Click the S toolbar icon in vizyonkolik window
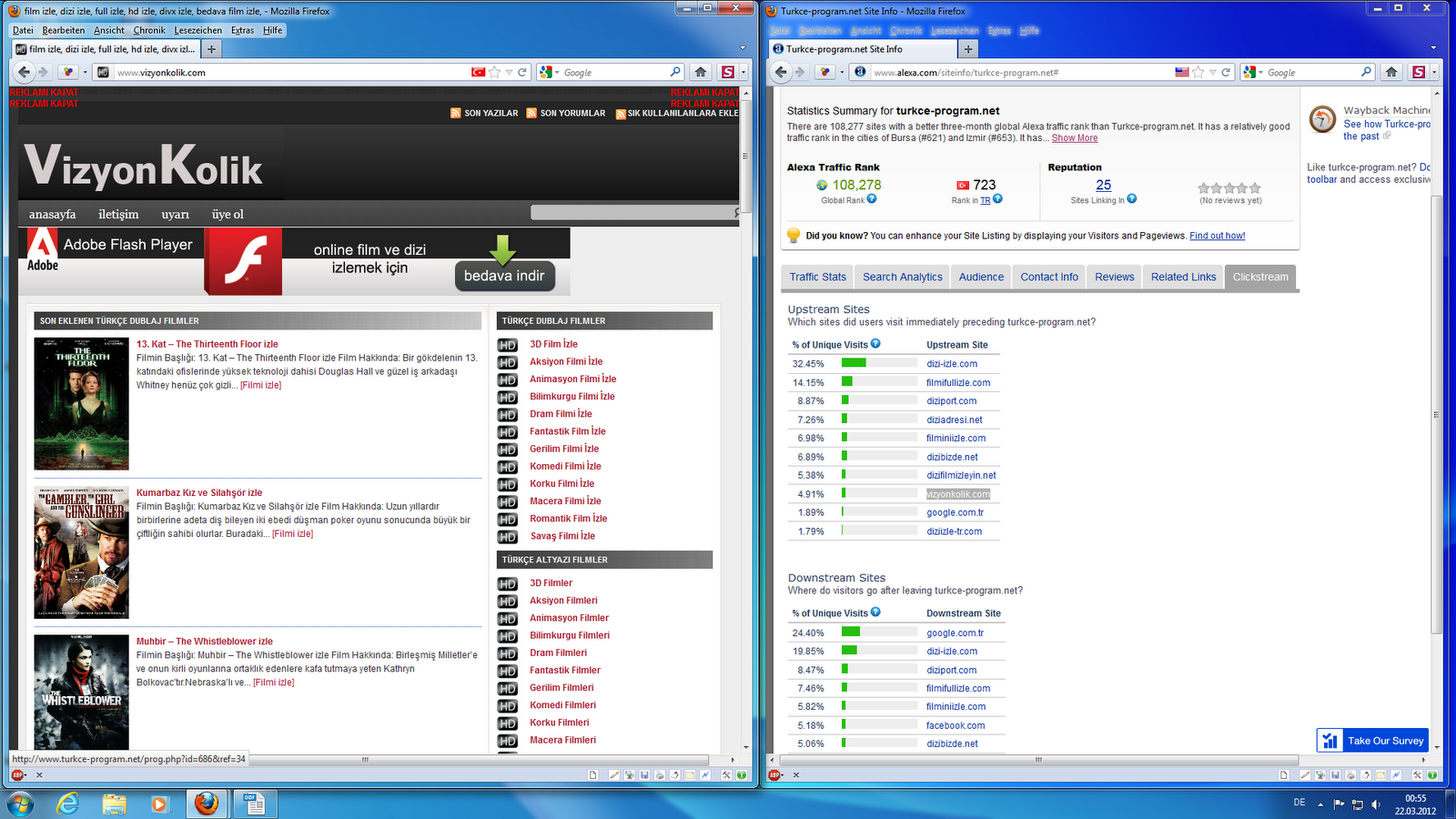1456x819 pixels. (x=728, y=72)
